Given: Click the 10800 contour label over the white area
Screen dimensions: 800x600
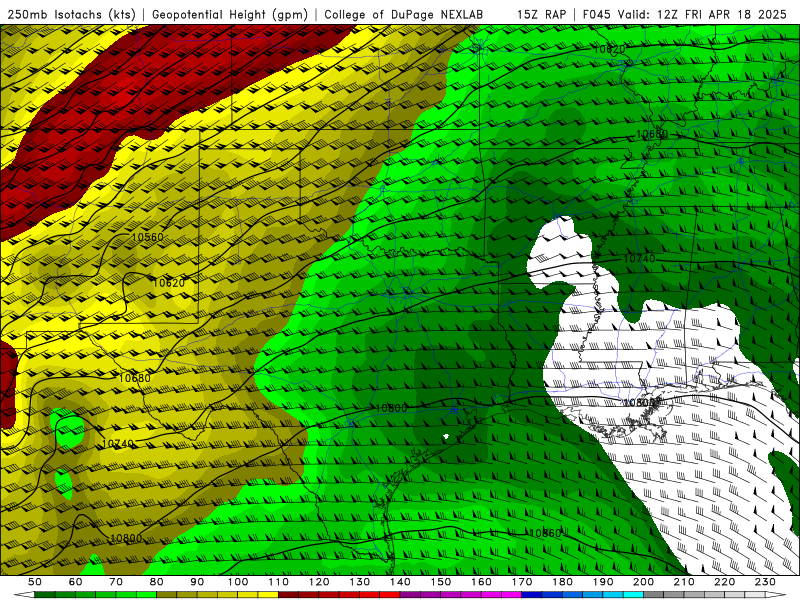Looking at the screenshot, I should (x=639, y=403).
